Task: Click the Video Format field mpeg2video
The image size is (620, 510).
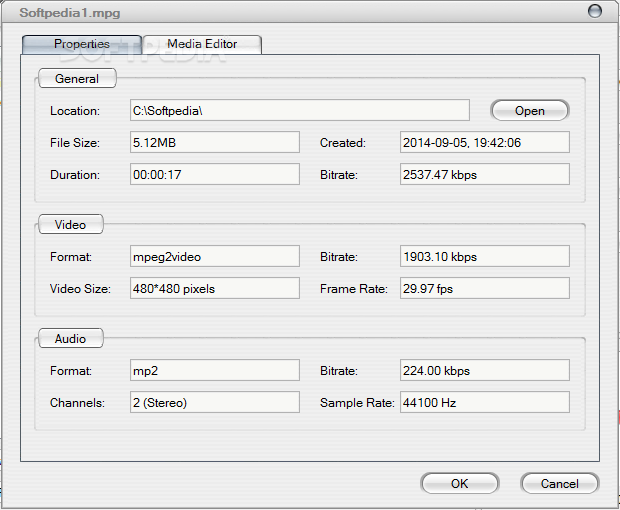Action: 215,256
